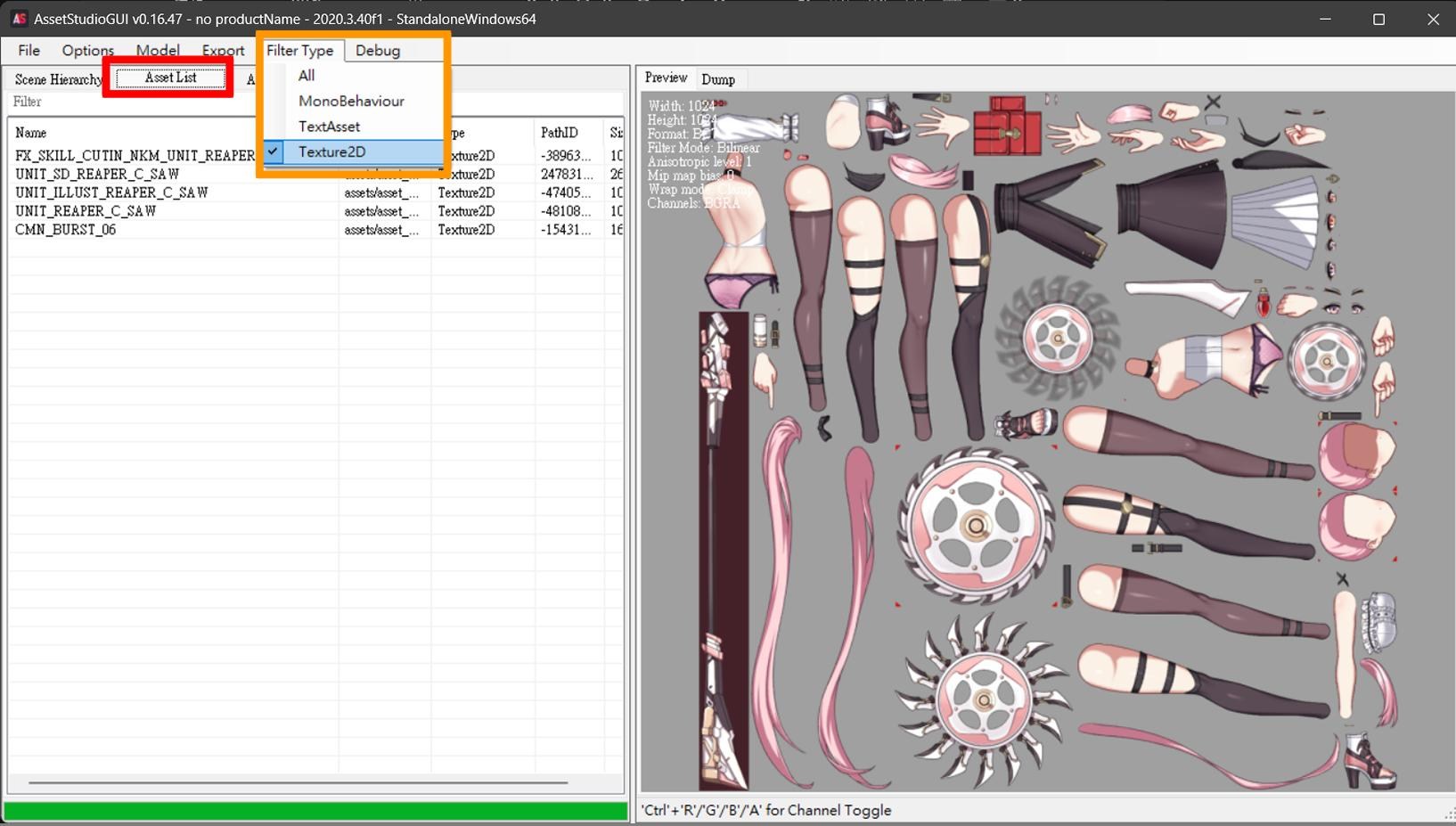1456x826 pixels.
Task: Open the Debug menu
Action: [x=378, y=51]
